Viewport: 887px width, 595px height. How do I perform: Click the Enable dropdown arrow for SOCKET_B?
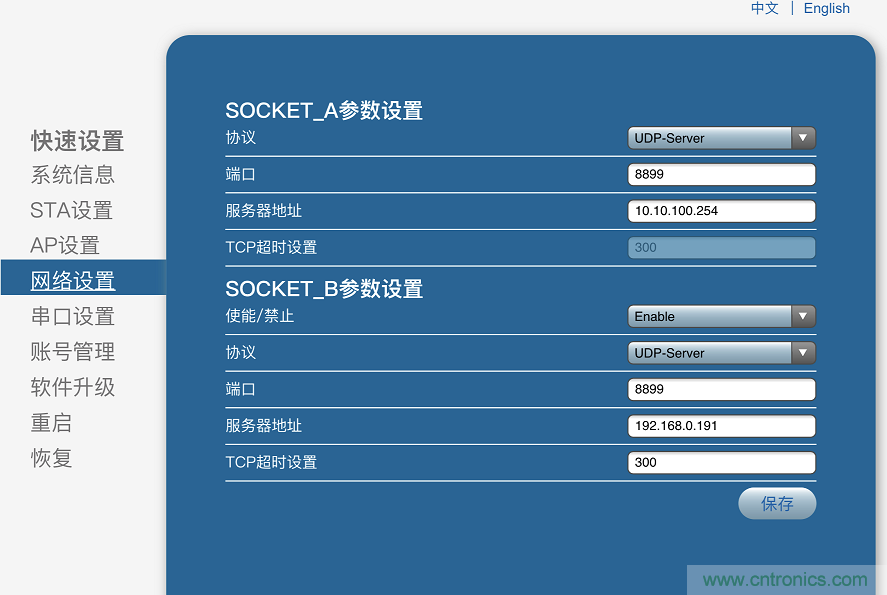pyautogui.click(x=803, y=316)
